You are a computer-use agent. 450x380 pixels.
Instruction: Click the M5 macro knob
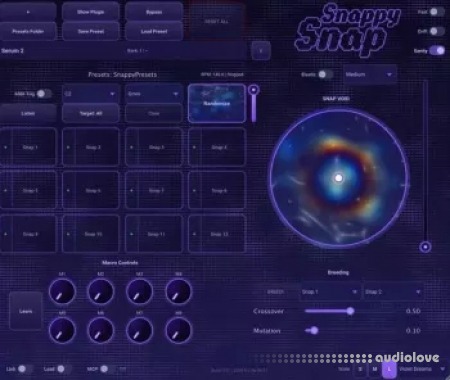click(x=62, y=330)
